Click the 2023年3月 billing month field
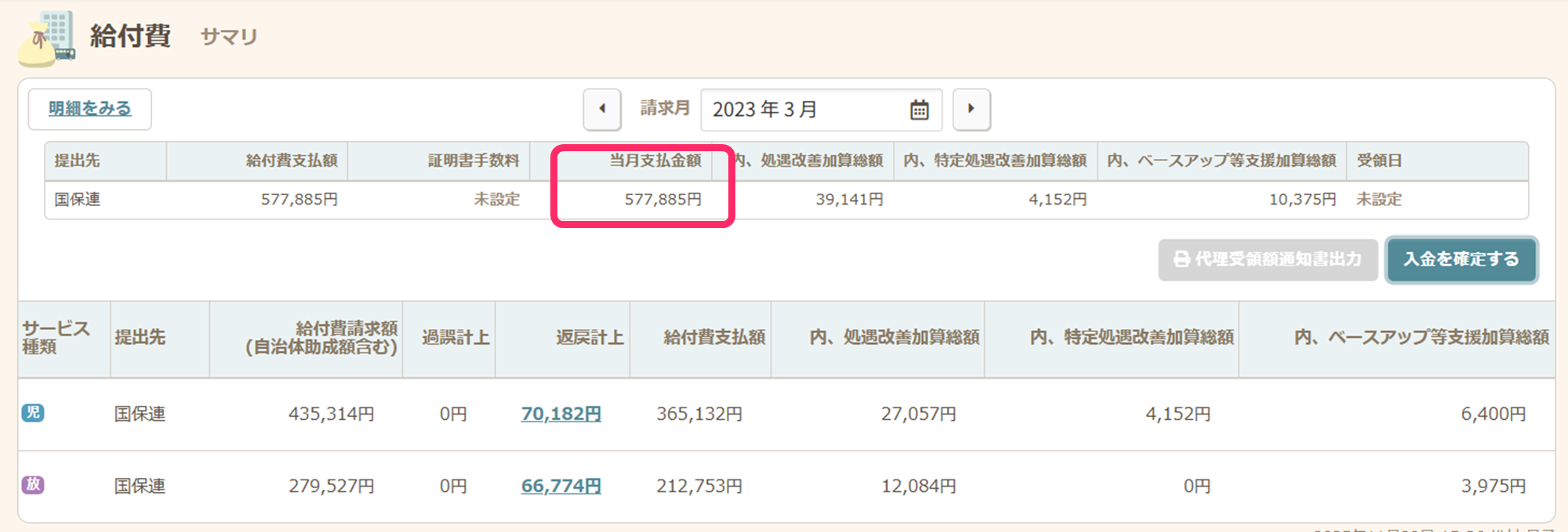The height and width of the screenshot is (532, 1568). point(800,110)
